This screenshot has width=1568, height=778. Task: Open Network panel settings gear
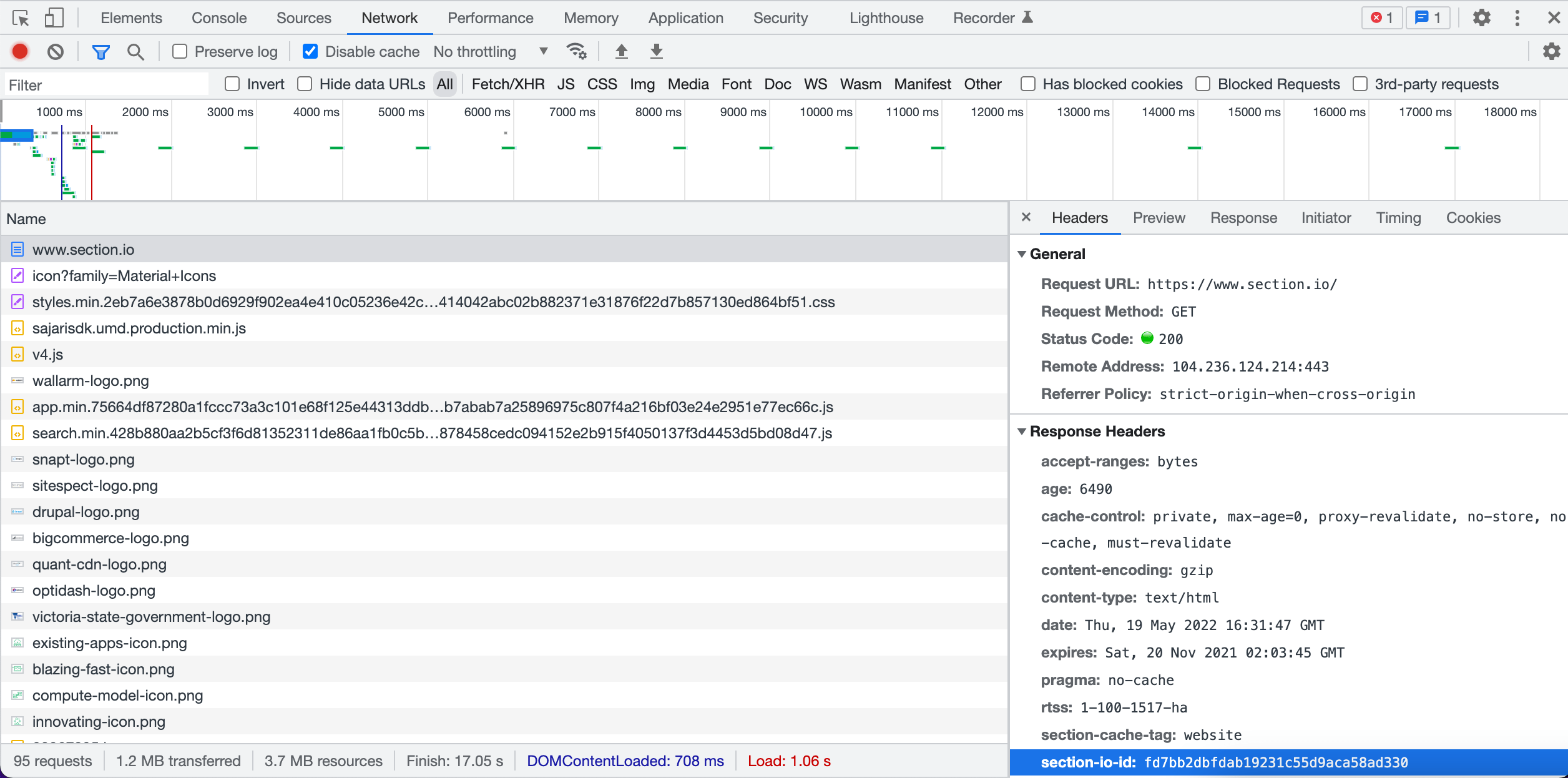[1552, 51]
